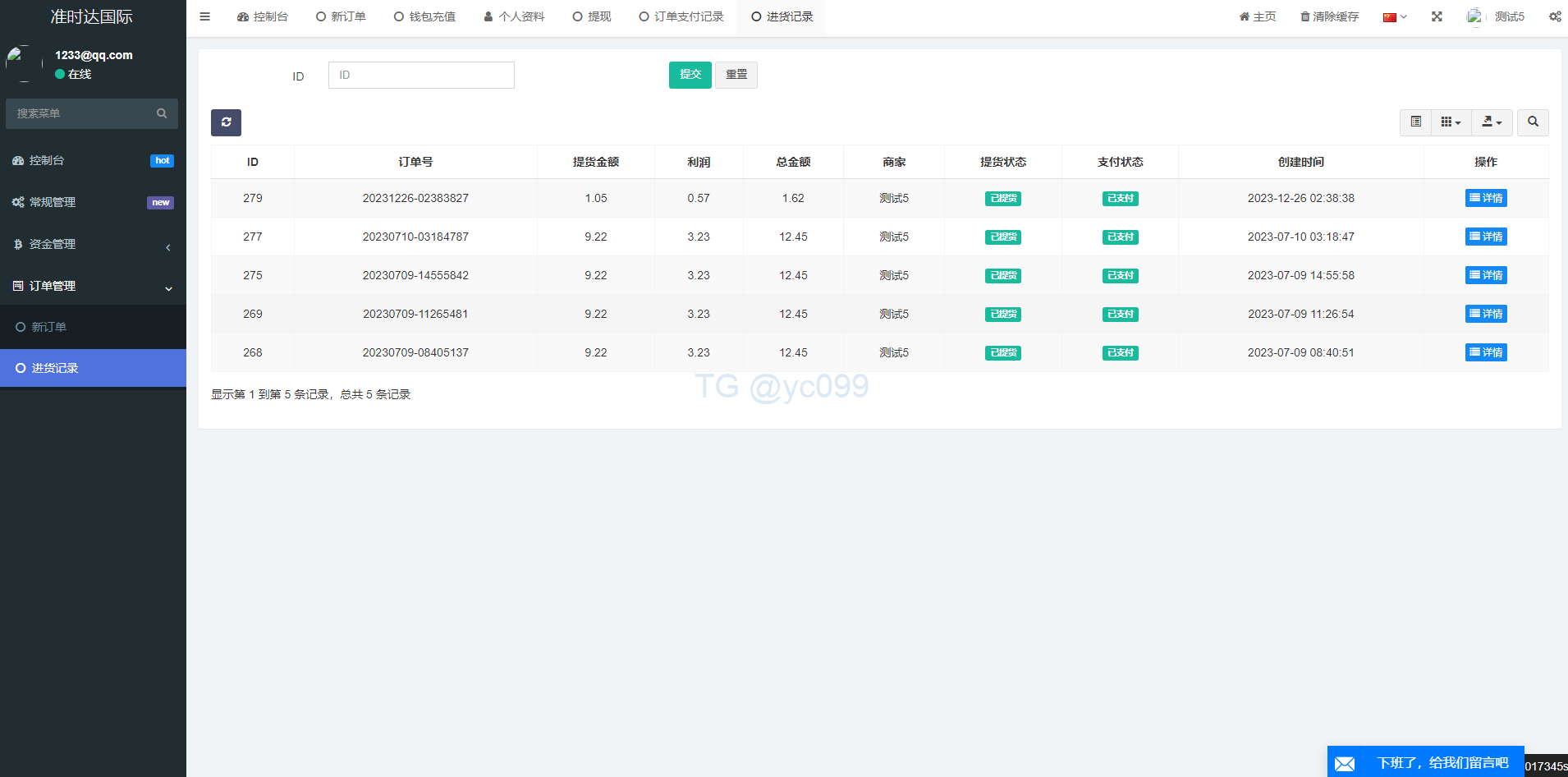
Task: Open 详情 for order 20231226-02383827
Action: [x=1485, y=198]
